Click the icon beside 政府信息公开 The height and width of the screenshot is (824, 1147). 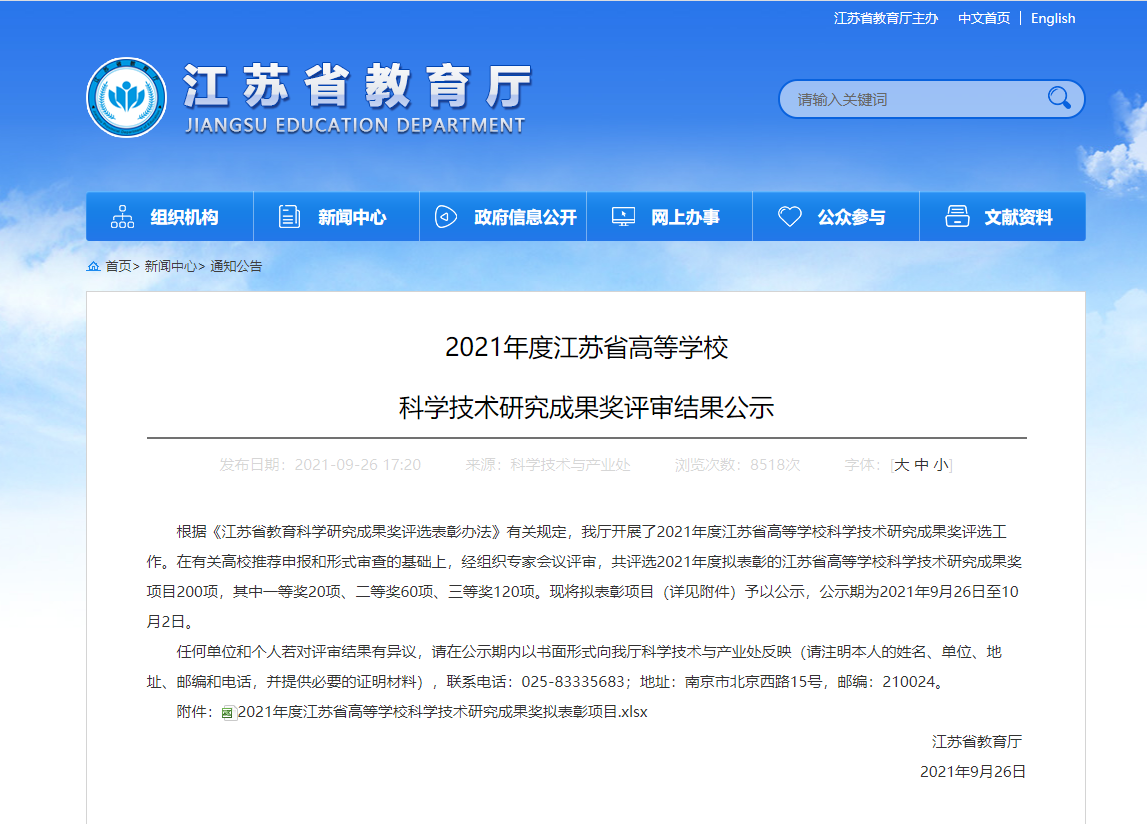click(x=446, y=217)
